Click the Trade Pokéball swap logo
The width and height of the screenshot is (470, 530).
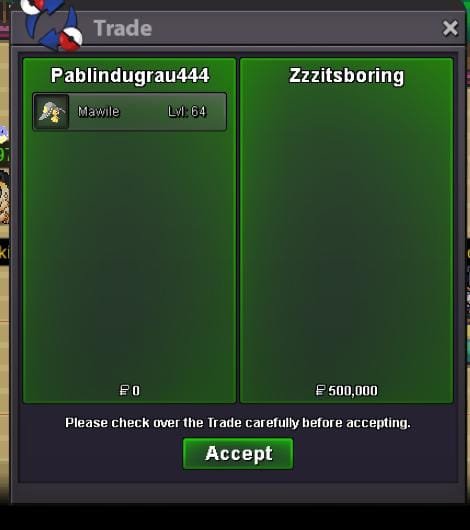coord(52,24)
